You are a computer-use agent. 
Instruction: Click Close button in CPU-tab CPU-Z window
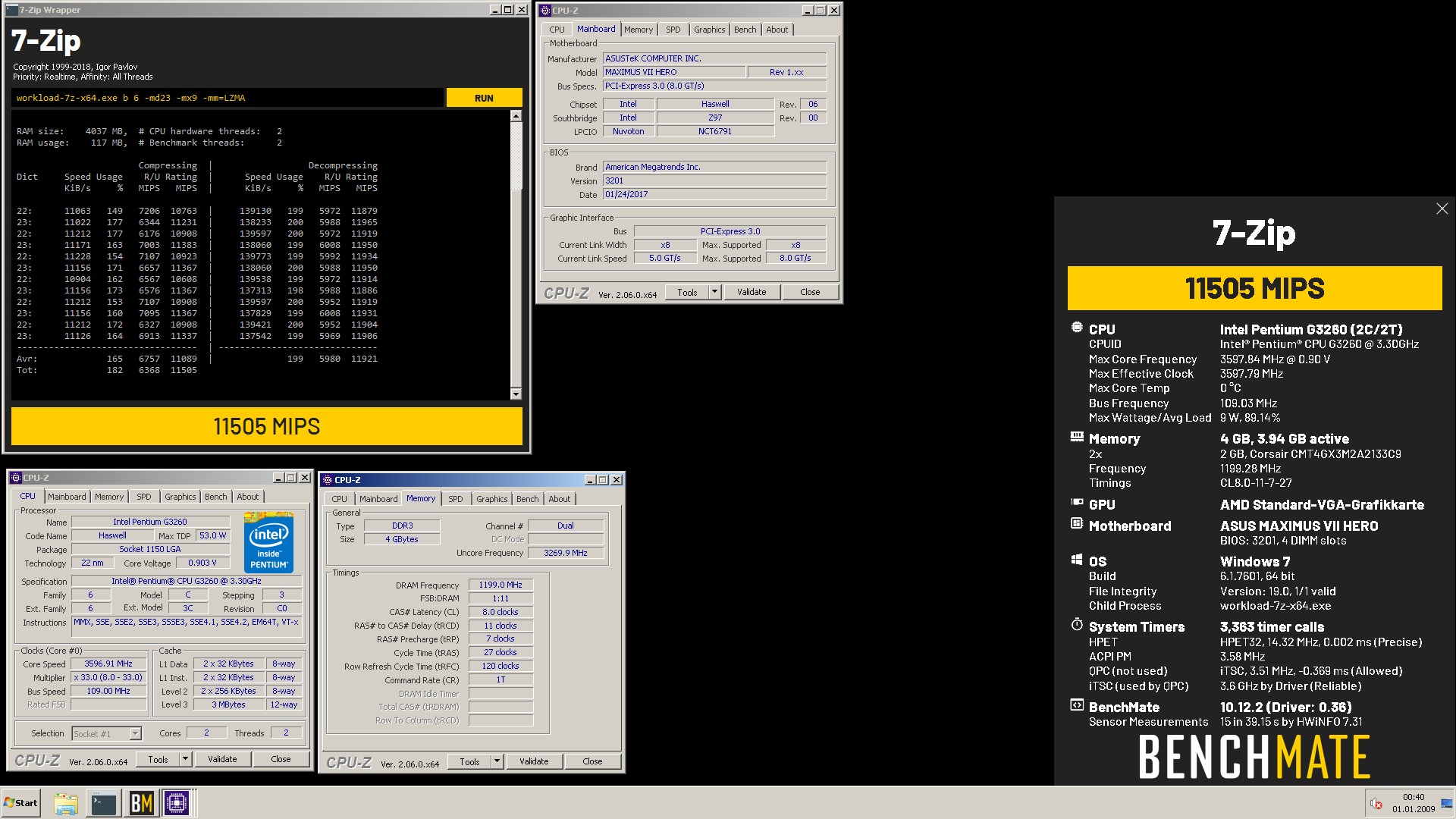pyautogui.click(x=281, y=759)
